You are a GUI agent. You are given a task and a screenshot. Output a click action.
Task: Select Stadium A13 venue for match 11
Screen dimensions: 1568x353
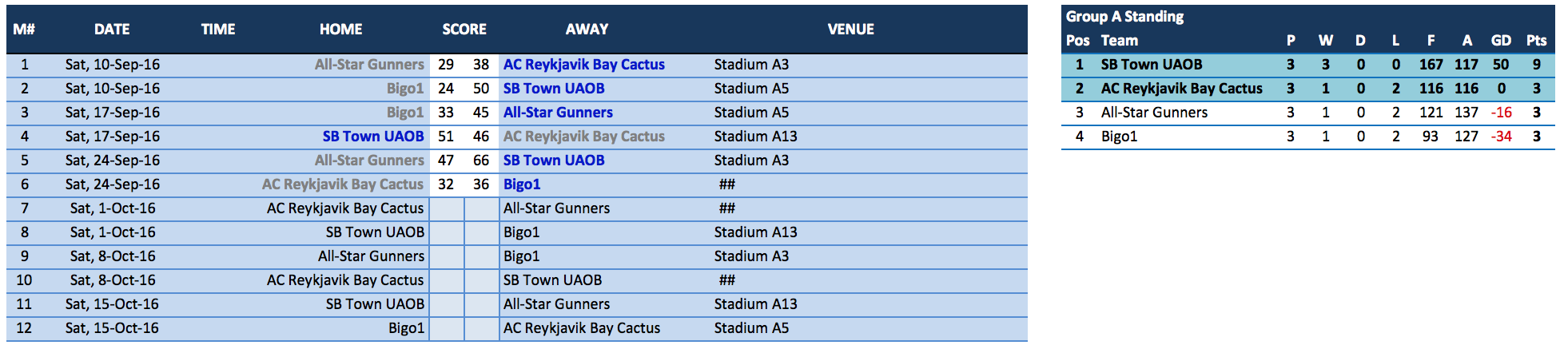755,304
